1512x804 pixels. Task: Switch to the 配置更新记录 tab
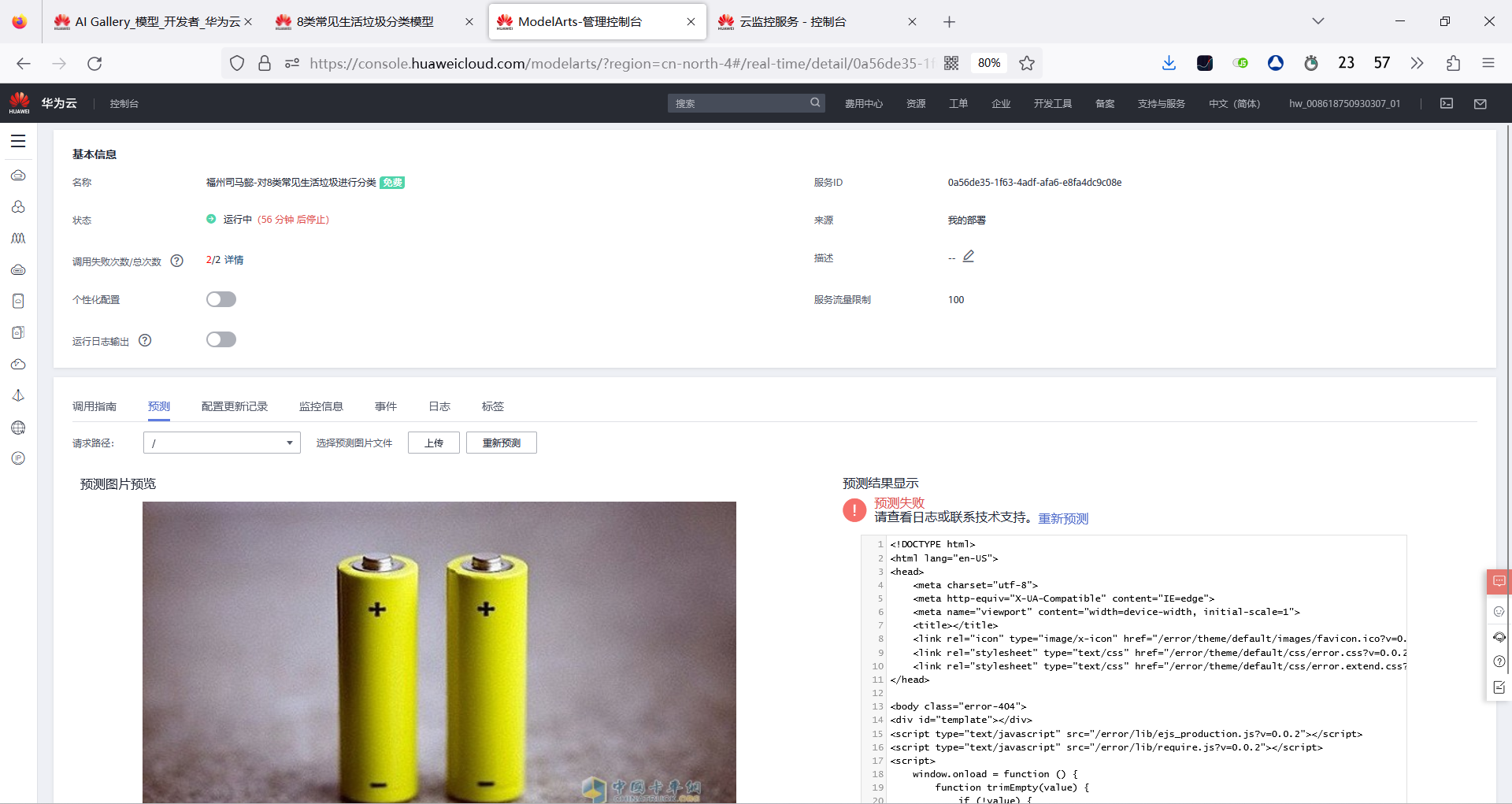point(235,406)
